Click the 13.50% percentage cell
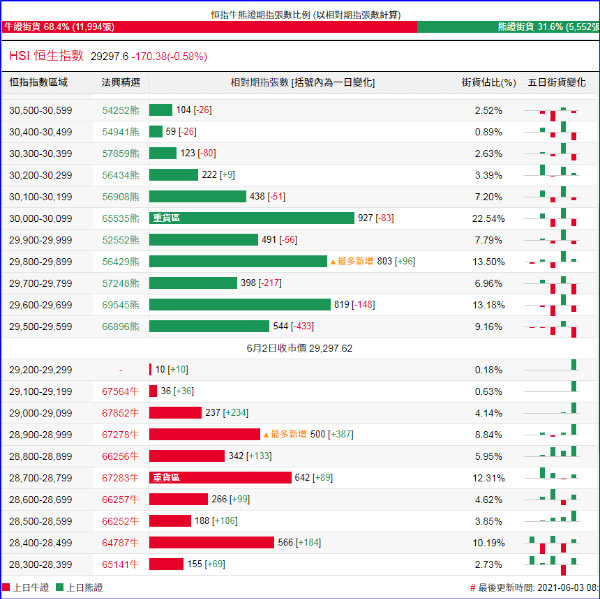 coord(488,261)
